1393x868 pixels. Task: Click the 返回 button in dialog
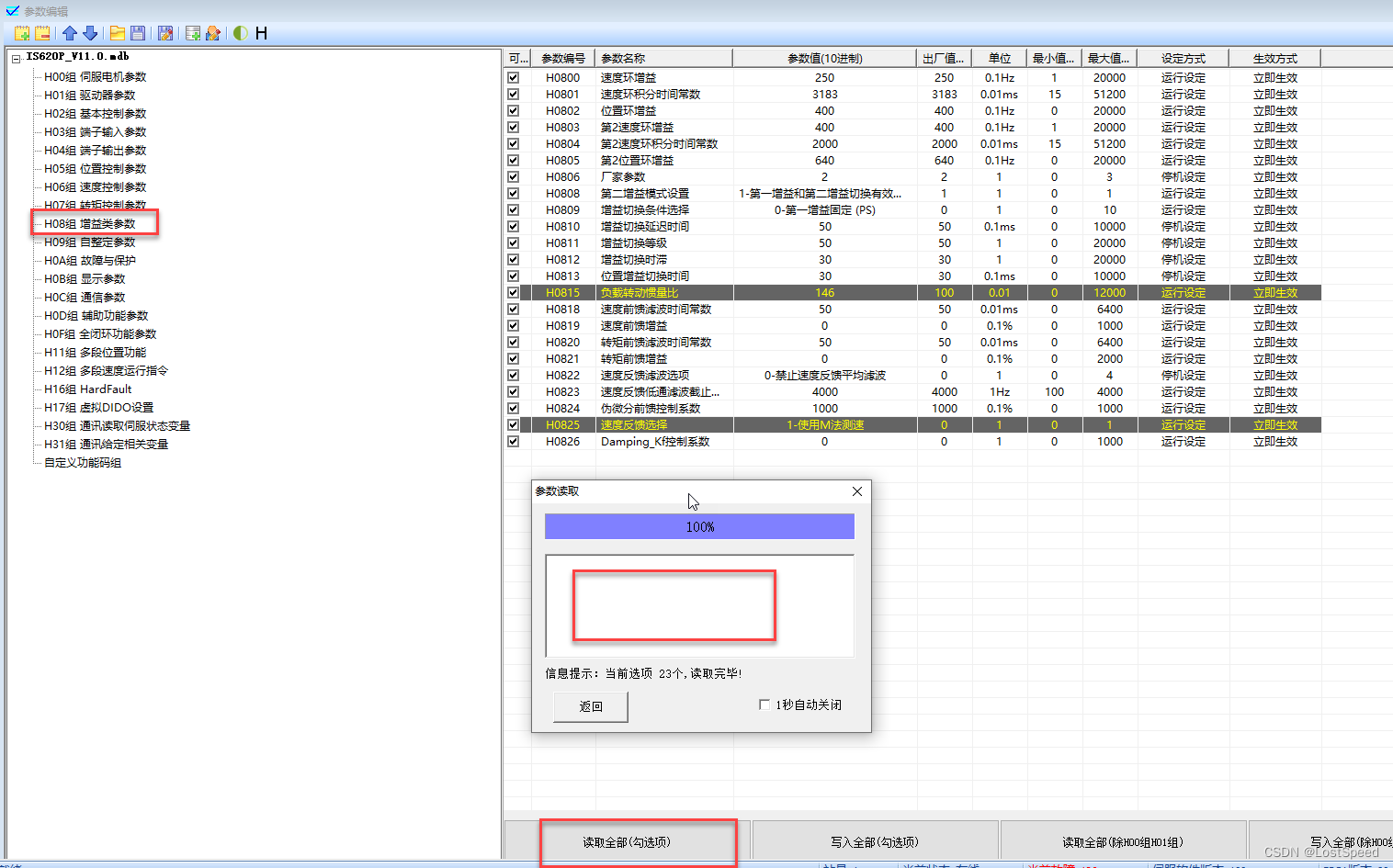[x=591, y=706]
